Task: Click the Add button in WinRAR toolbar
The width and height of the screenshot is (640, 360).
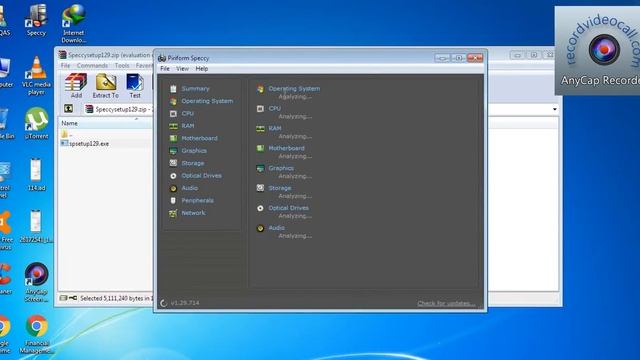Action: pos(76,86)
